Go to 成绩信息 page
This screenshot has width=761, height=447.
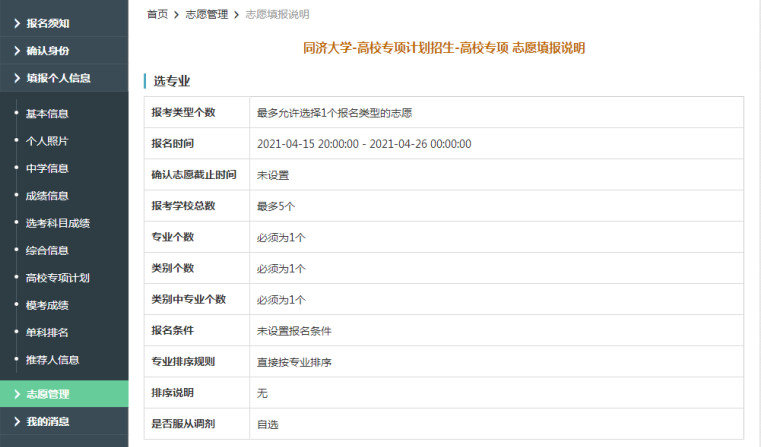(47, 196)
